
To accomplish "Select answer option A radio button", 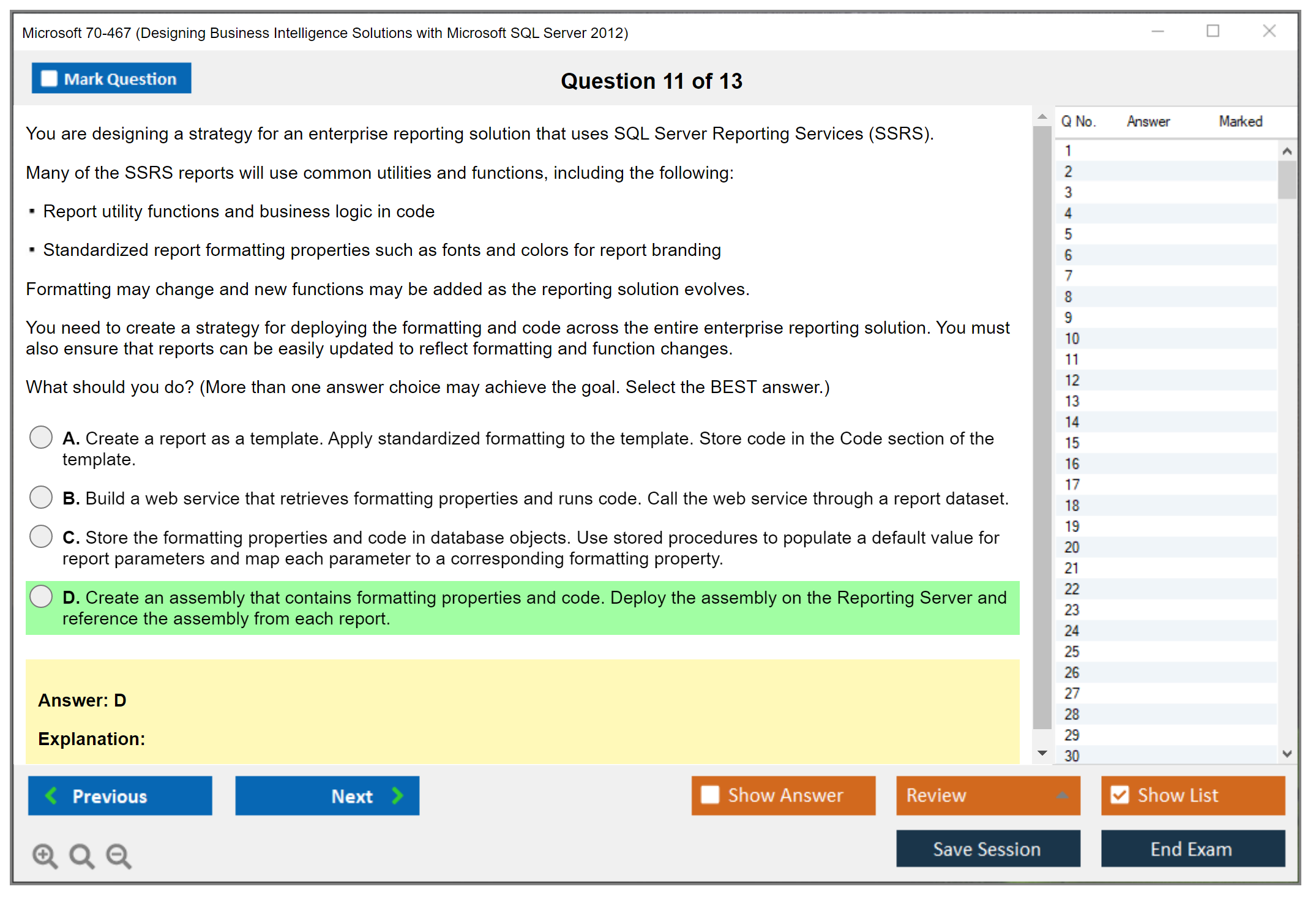I will pyautogui.click(x=40, y=437).
